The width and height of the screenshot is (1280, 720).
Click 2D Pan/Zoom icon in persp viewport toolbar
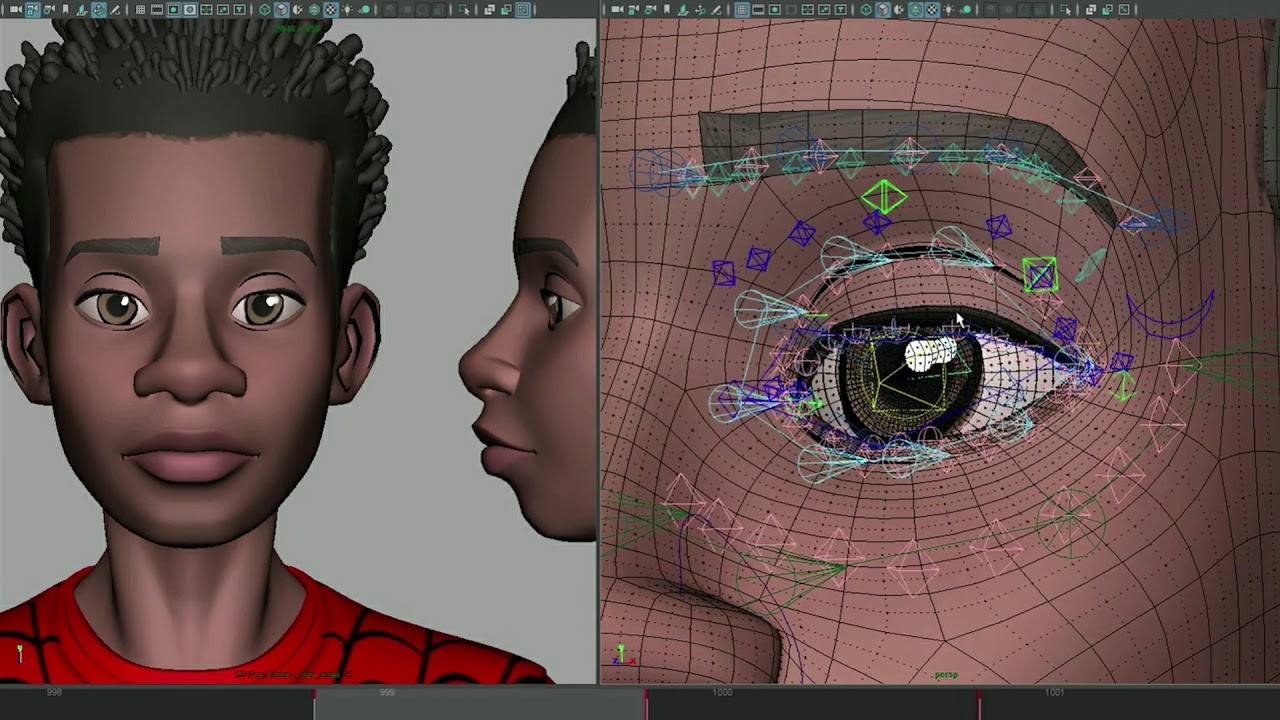(x=699, y=10)
